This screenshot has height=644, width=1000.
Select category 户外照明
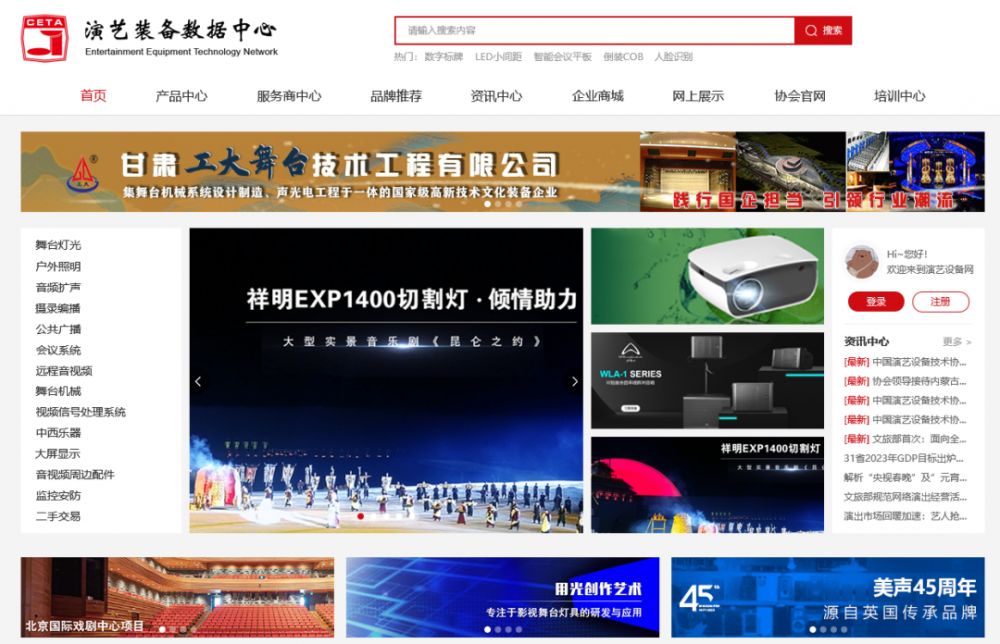(58, 266)
